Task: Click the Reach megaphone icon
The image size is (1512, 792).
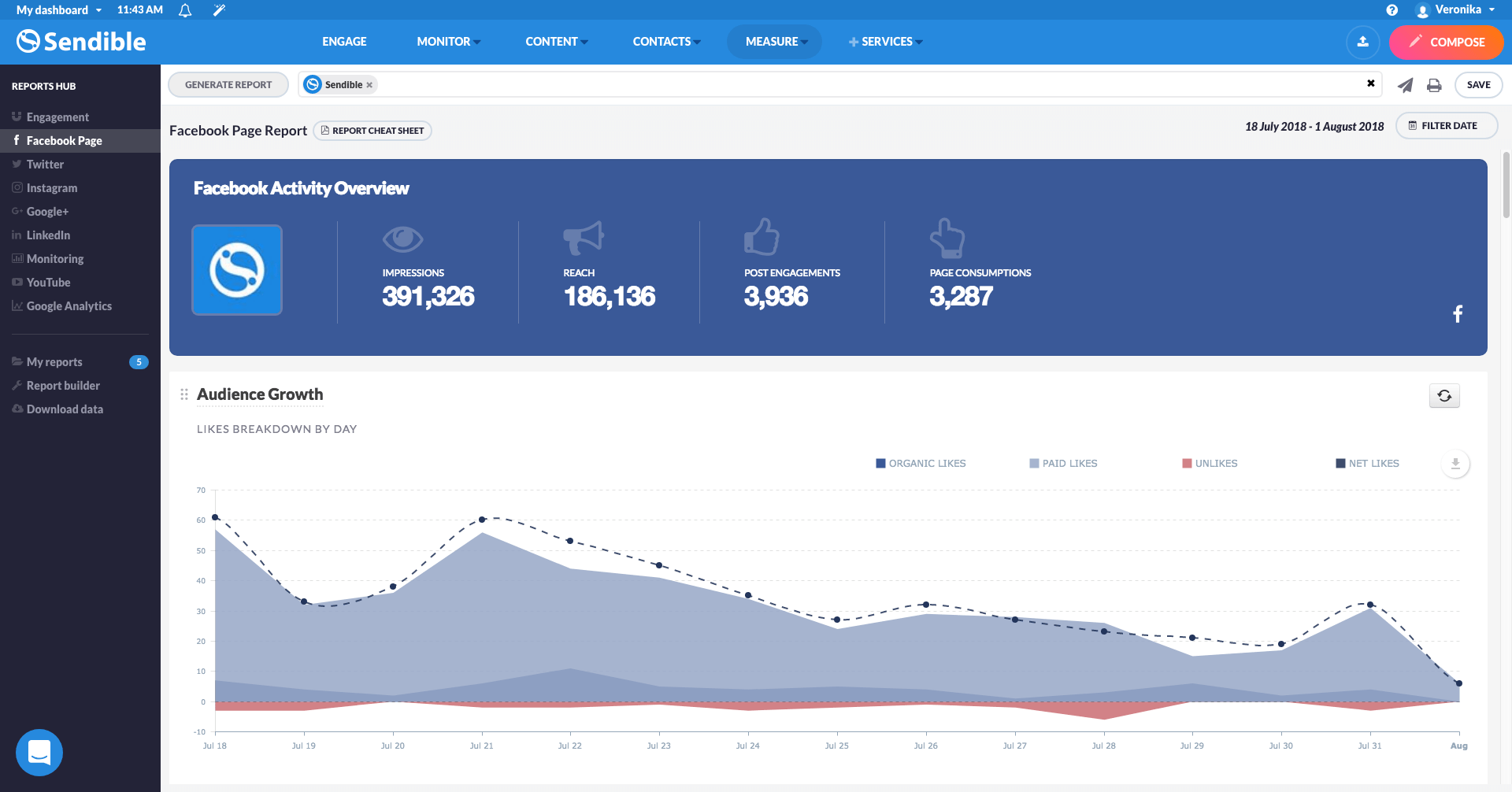Action: pyautogui.click(x=584, y=238)
